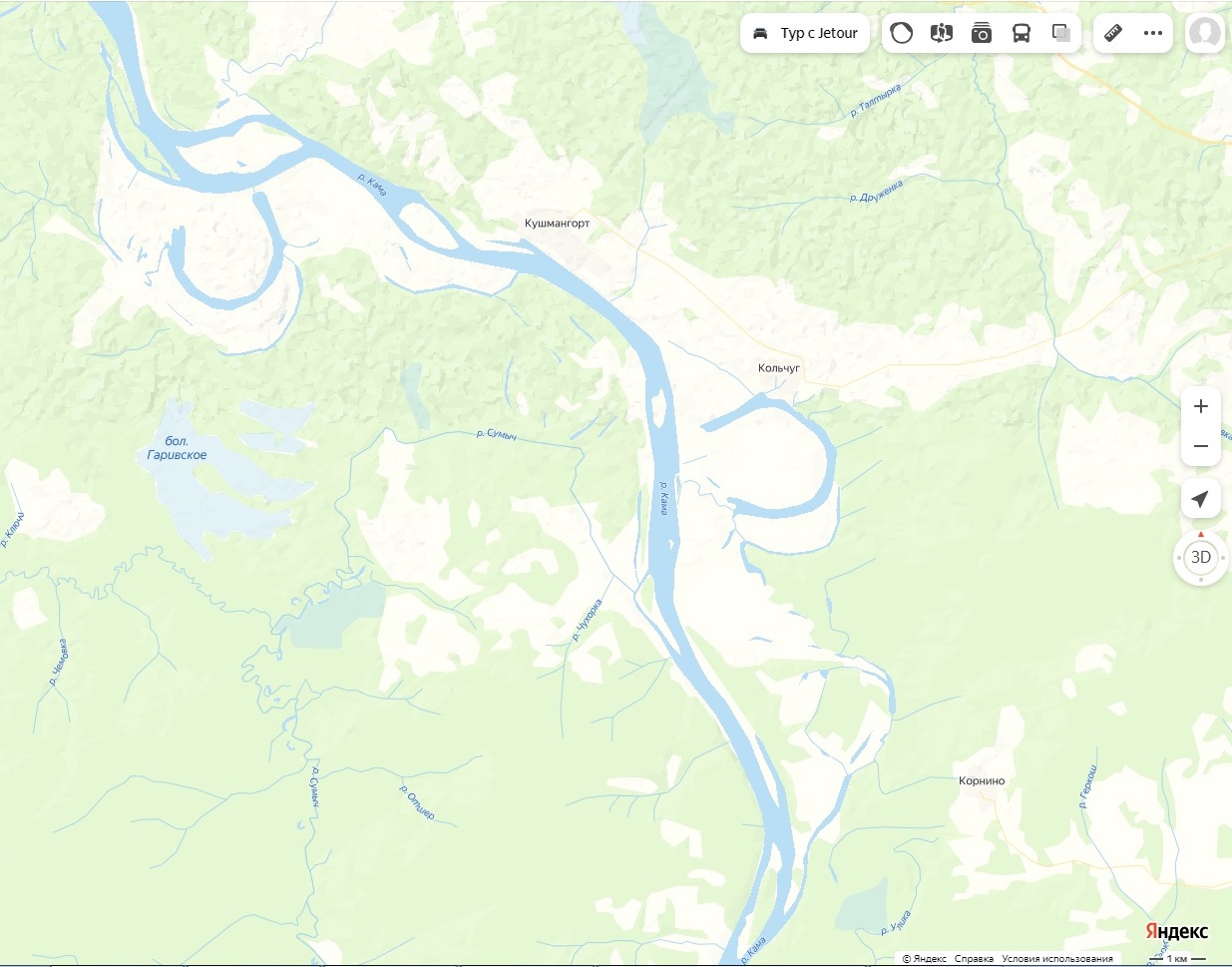Open the traffic layer circle icon
Screen dimensions: 1232x967
click(902, 33)
